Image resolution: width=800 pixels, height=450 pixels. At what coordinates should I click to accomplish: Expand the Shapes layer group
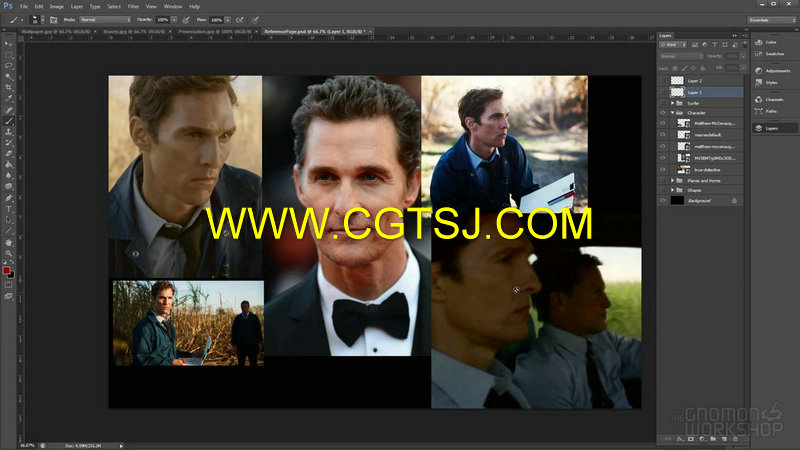click(x=672, y=190)
